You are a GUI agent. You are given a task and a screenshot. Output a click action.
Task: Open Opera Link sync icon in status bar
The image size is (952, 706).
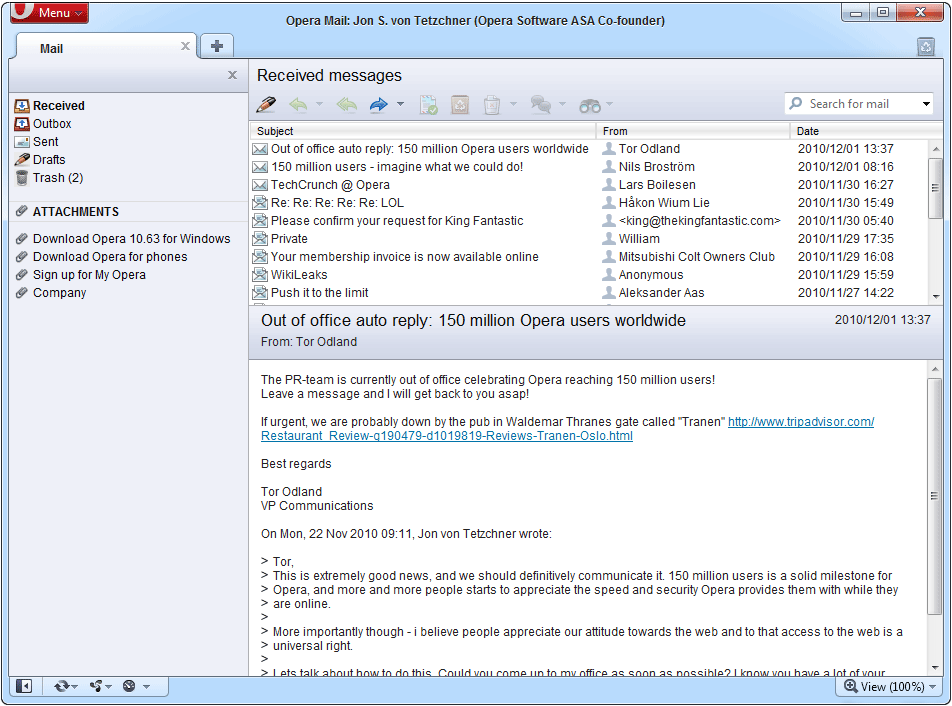(62, 686)
